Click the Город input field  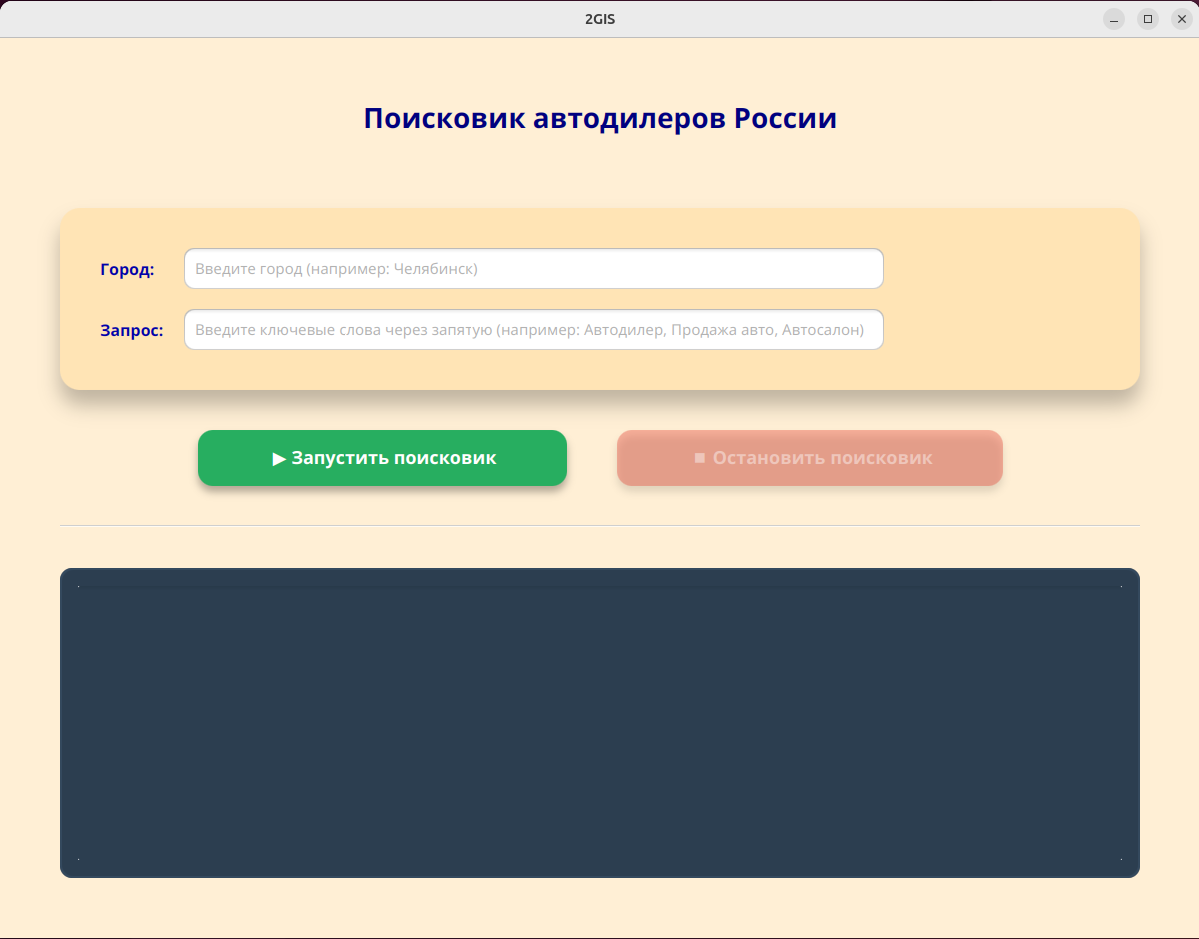(533, 268)
